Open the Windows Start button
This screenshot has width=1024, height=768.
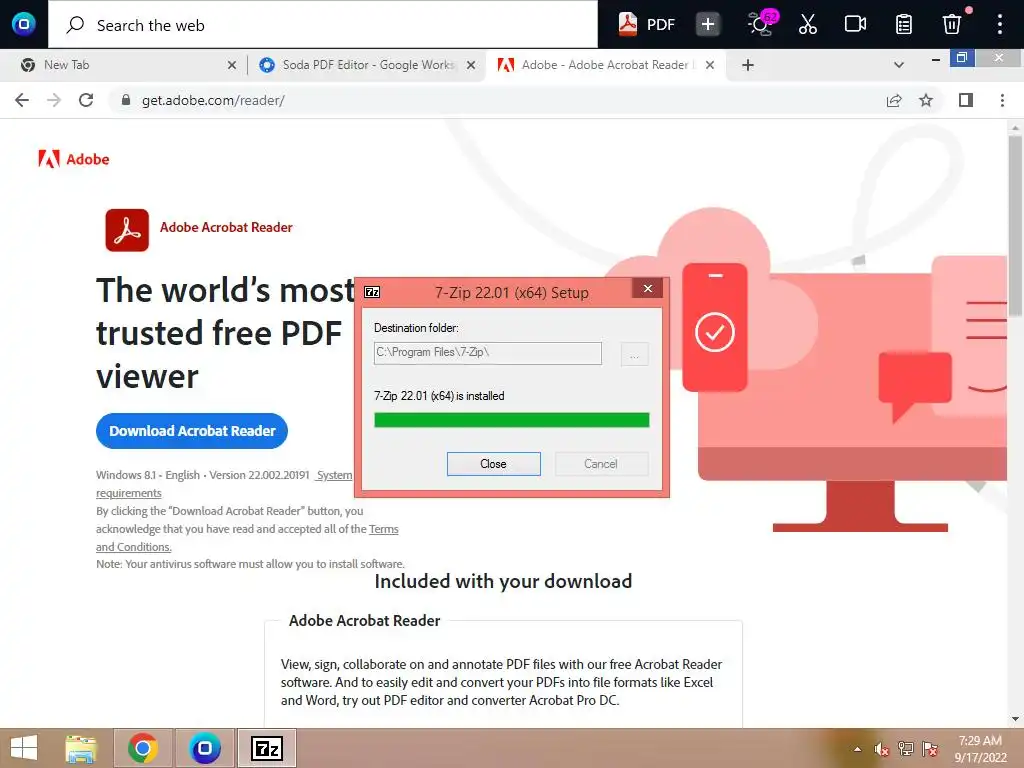click(24, 748)
